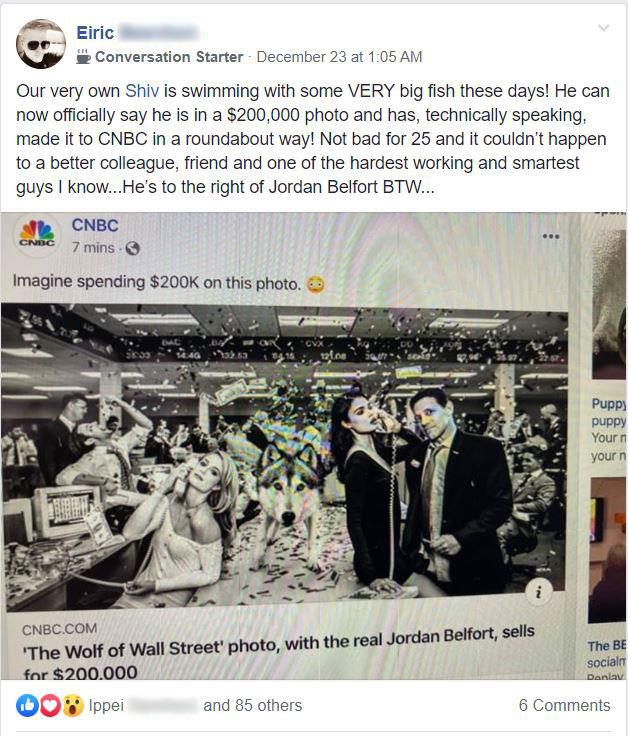Click the Conversation Starter coffee cup badge

[83, 56]
